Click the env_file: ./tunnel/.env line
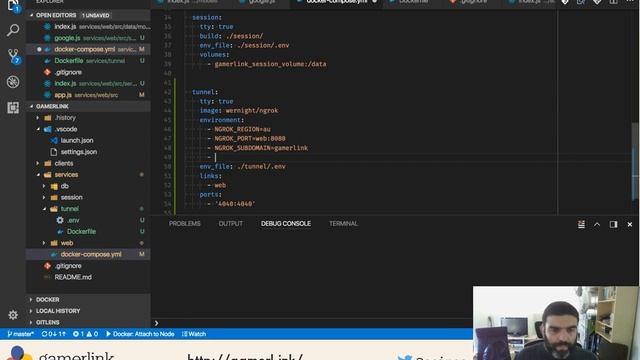The width and height of the screenshot is (640, 360). pyautogui.click(x=242, y=167)
